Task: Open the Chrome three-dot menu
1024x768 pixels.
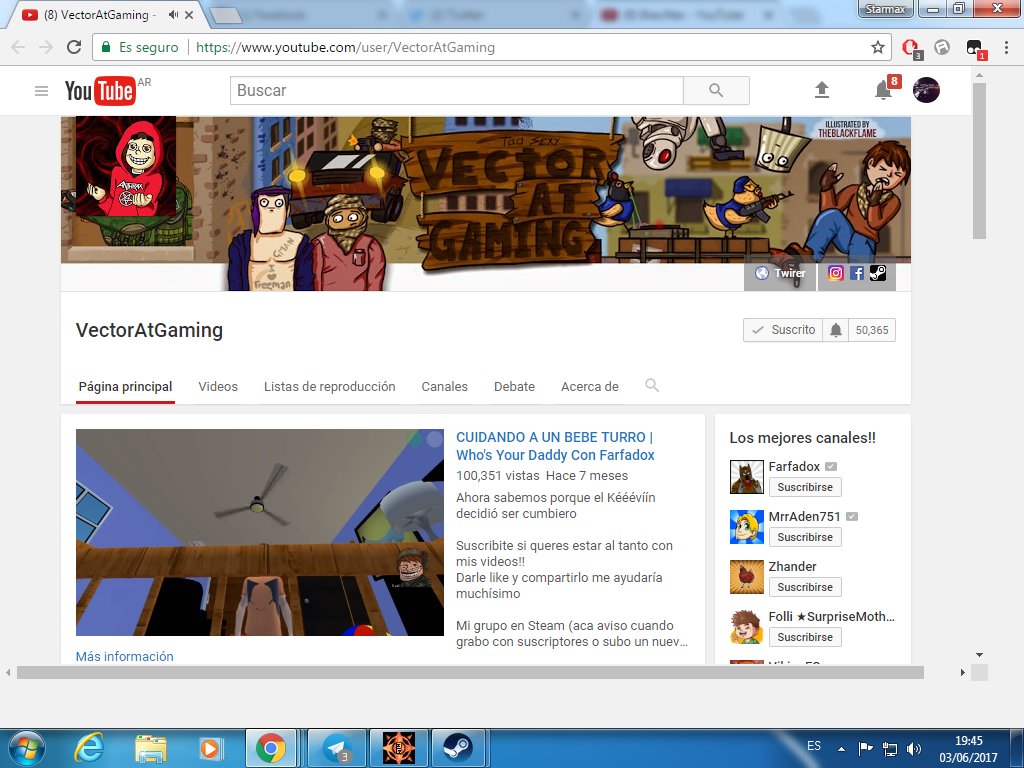Action: click(1006, 47)
